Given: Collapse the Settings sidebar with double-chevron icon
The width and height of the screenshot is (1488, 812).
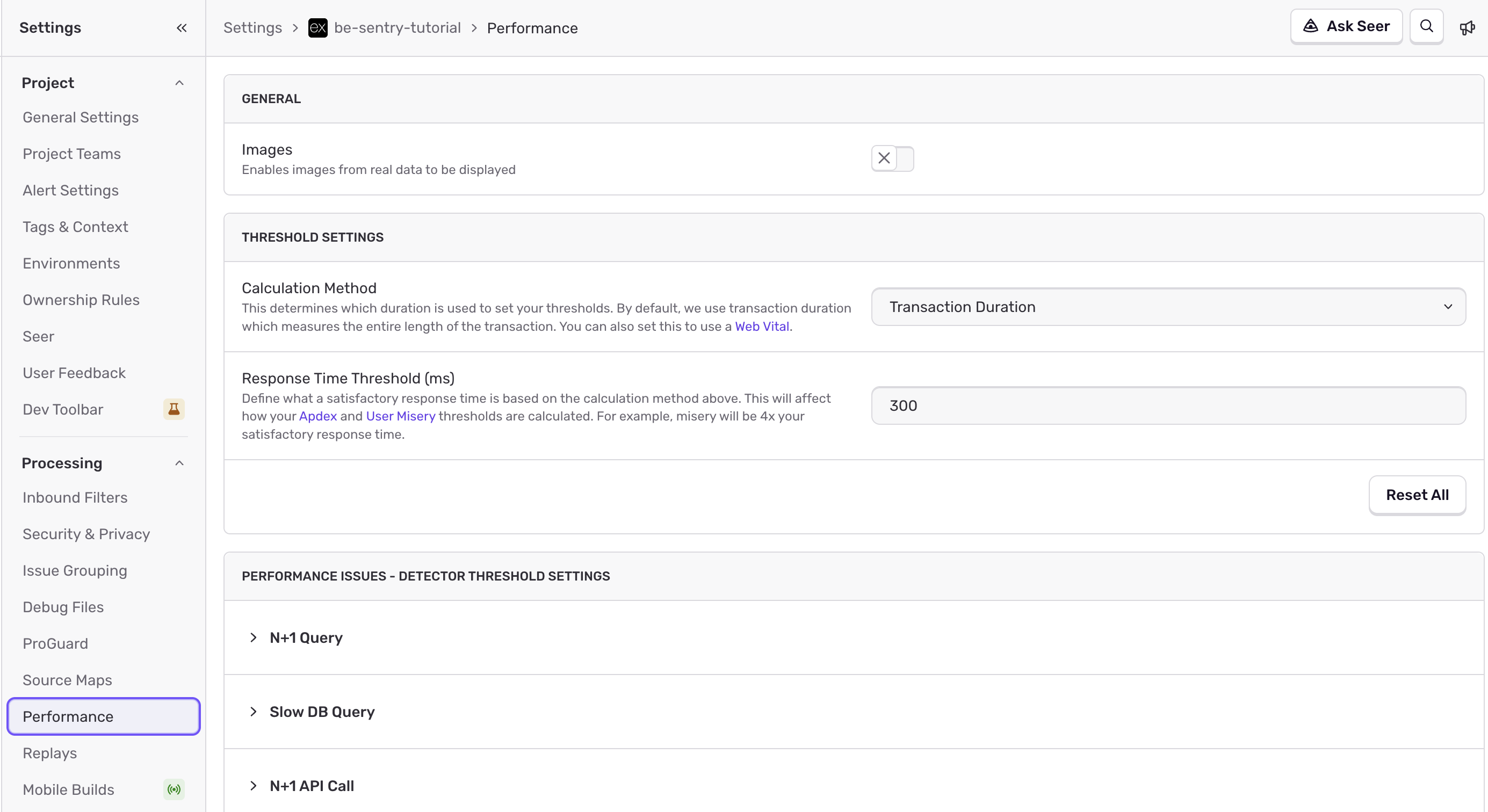Looking at the screenshot, I should click(x=182, y=28).
